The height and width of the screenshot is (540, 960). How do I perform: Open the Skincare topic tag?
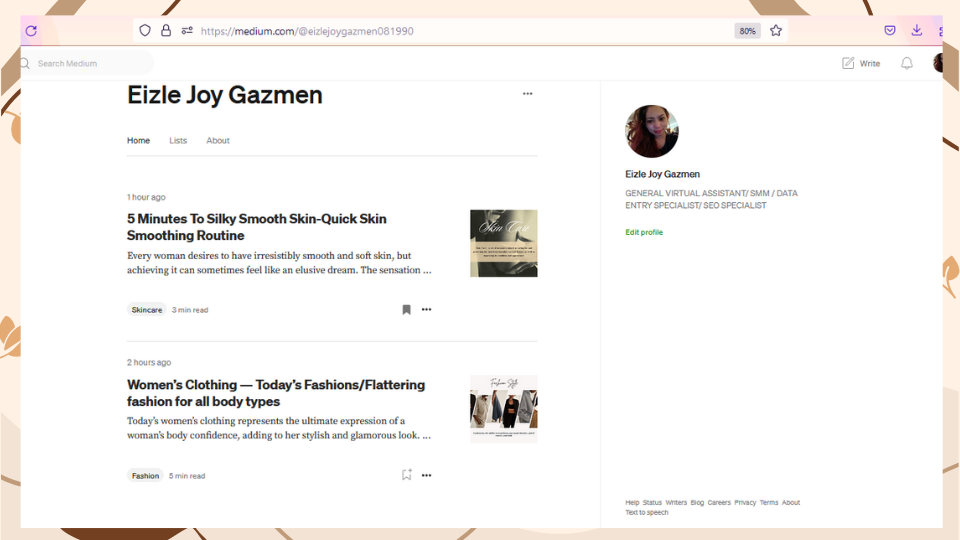tap(147, 310)
